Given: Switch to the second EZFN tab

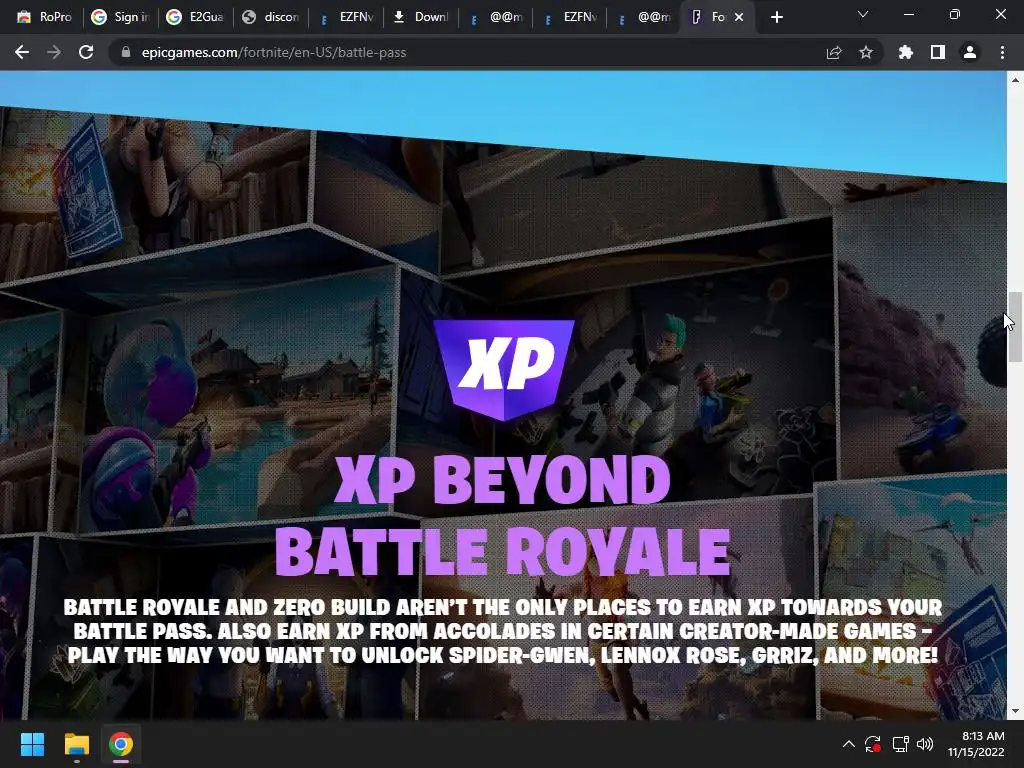Looking at the screenshot, I should [x=570, y=17].
